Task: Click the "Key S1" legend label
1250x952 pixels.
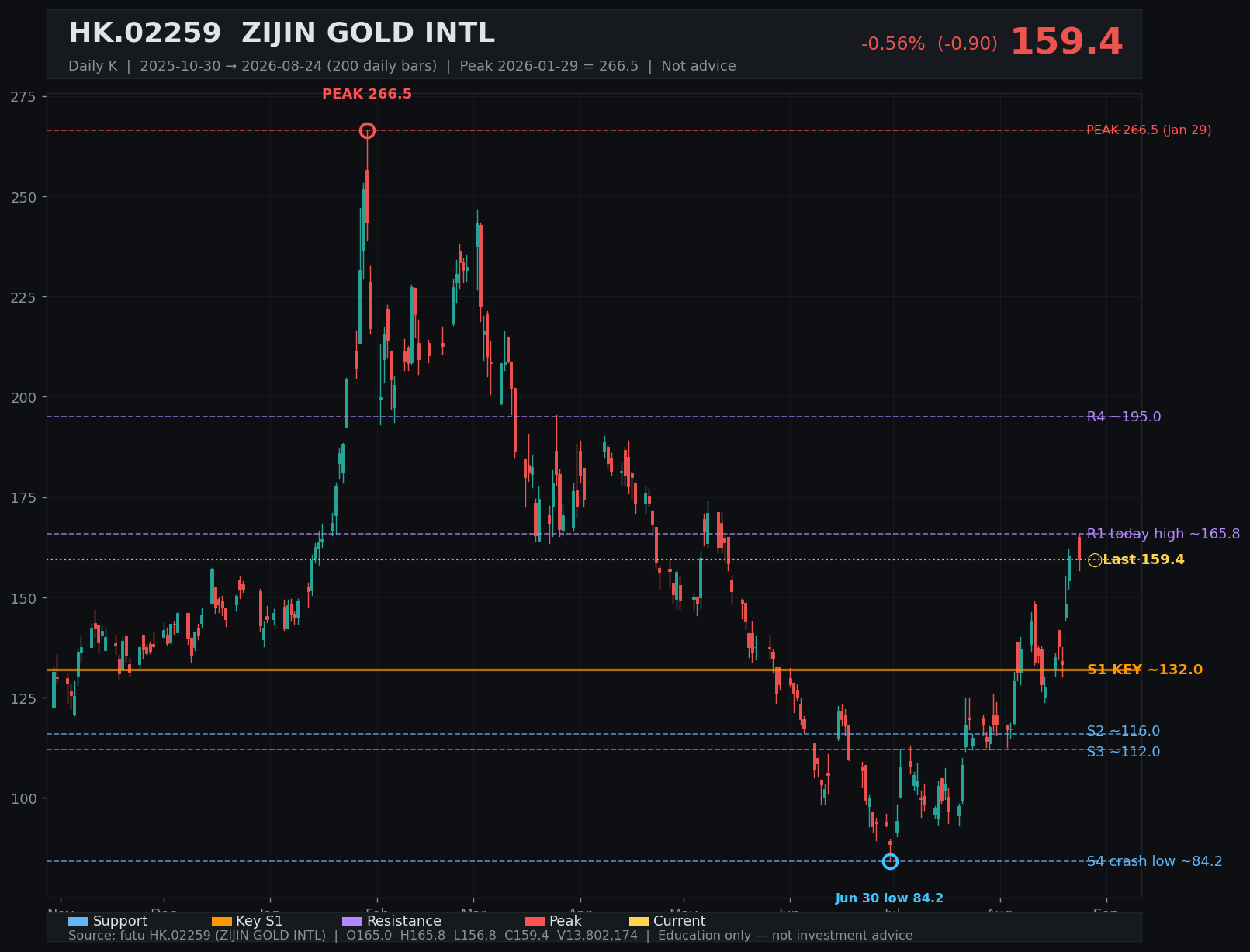Action: point(259,922)
